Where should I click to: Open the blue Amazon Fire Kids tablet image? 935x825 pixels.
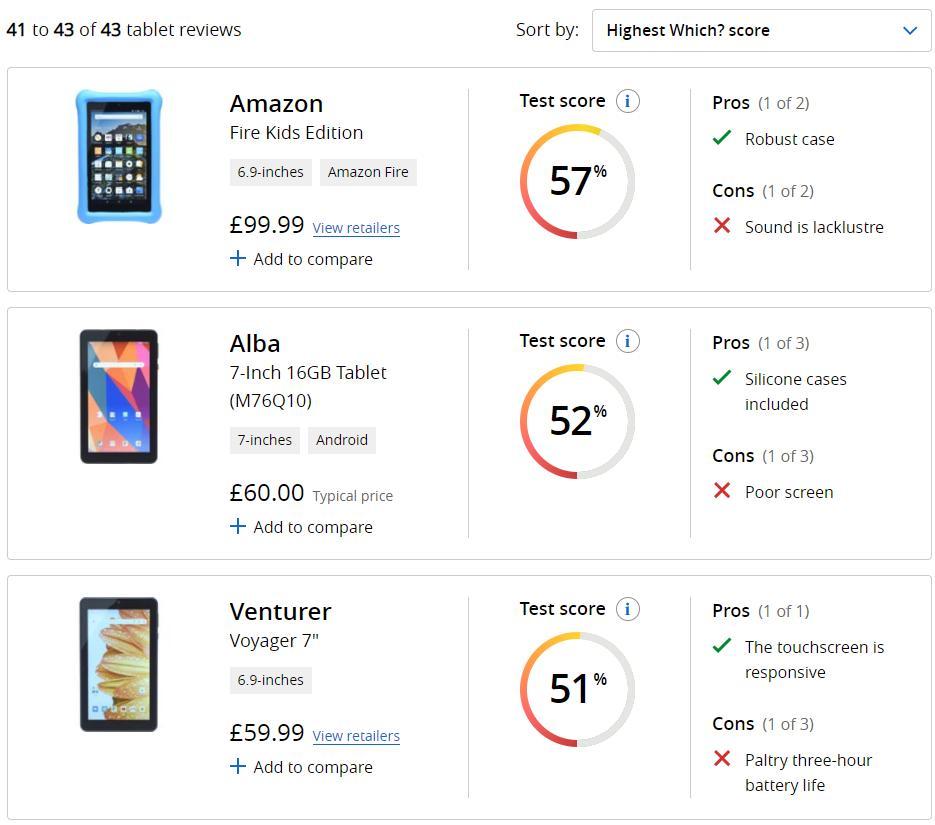119,157
